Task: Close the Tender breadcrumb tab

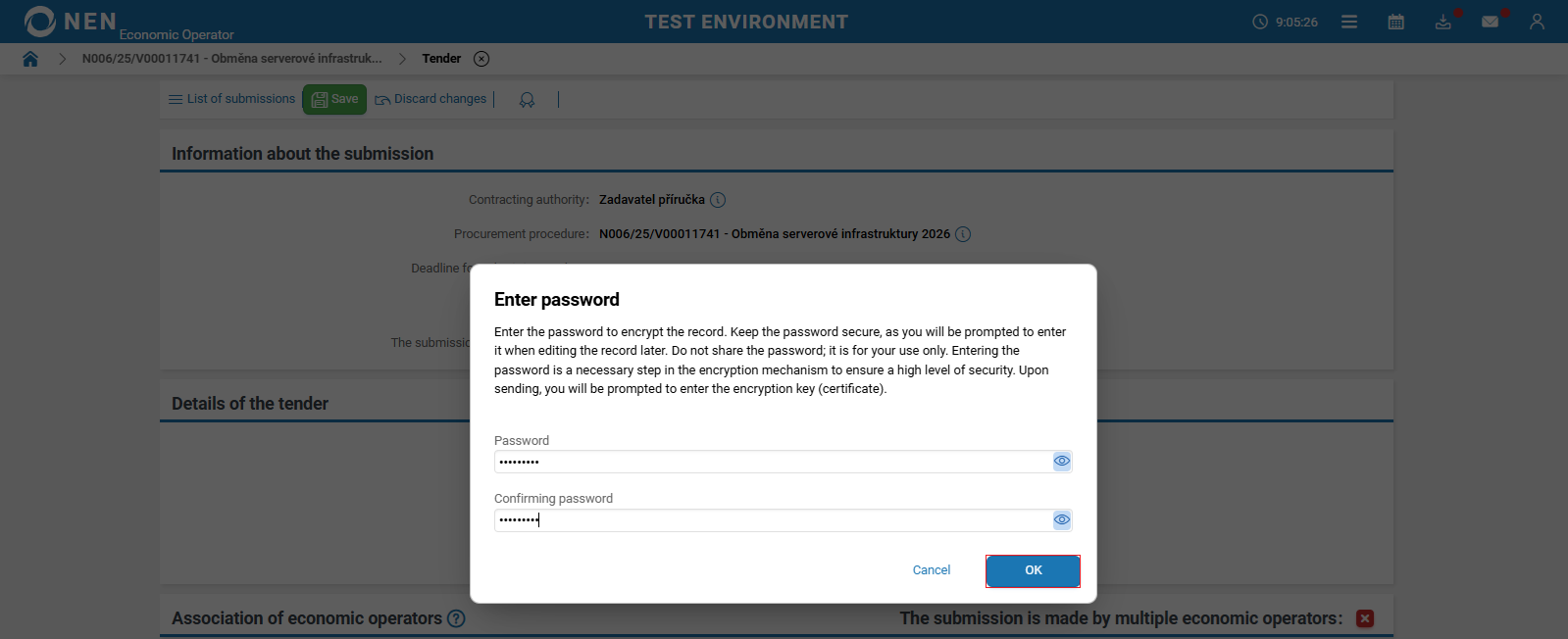Action: (481, 59)
